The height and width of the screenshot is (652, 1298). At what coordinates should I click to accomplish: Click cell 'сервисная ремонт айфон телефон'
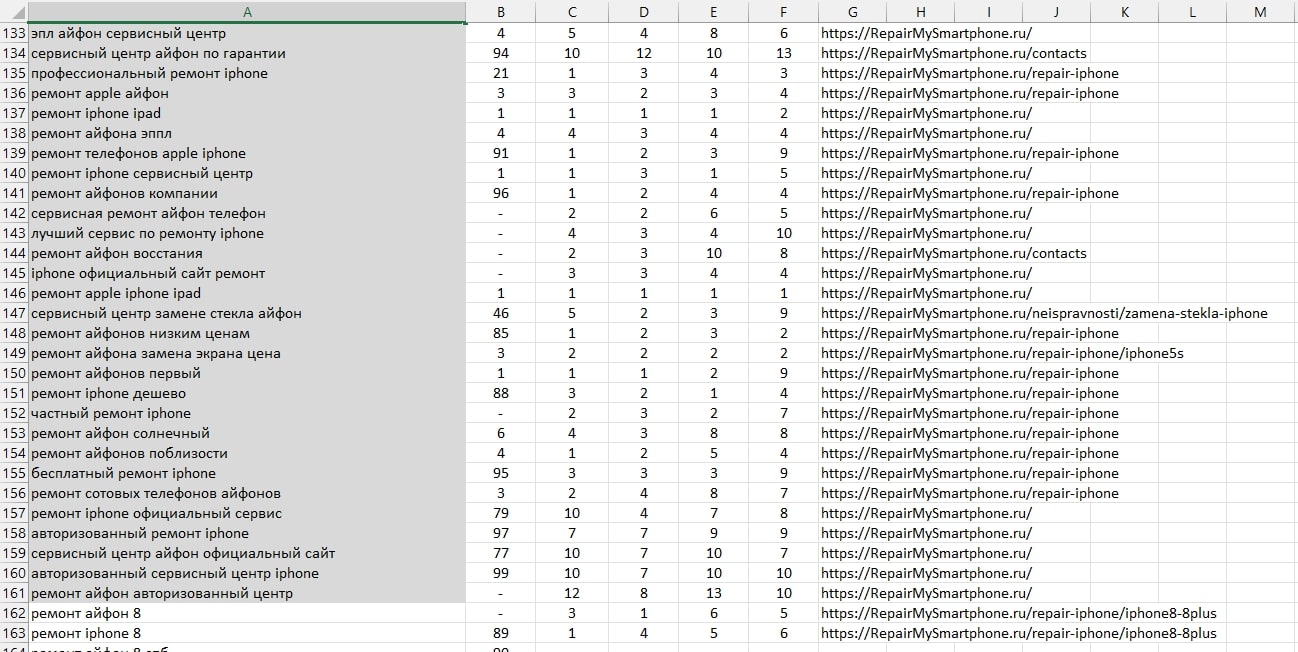click(247, 213)
